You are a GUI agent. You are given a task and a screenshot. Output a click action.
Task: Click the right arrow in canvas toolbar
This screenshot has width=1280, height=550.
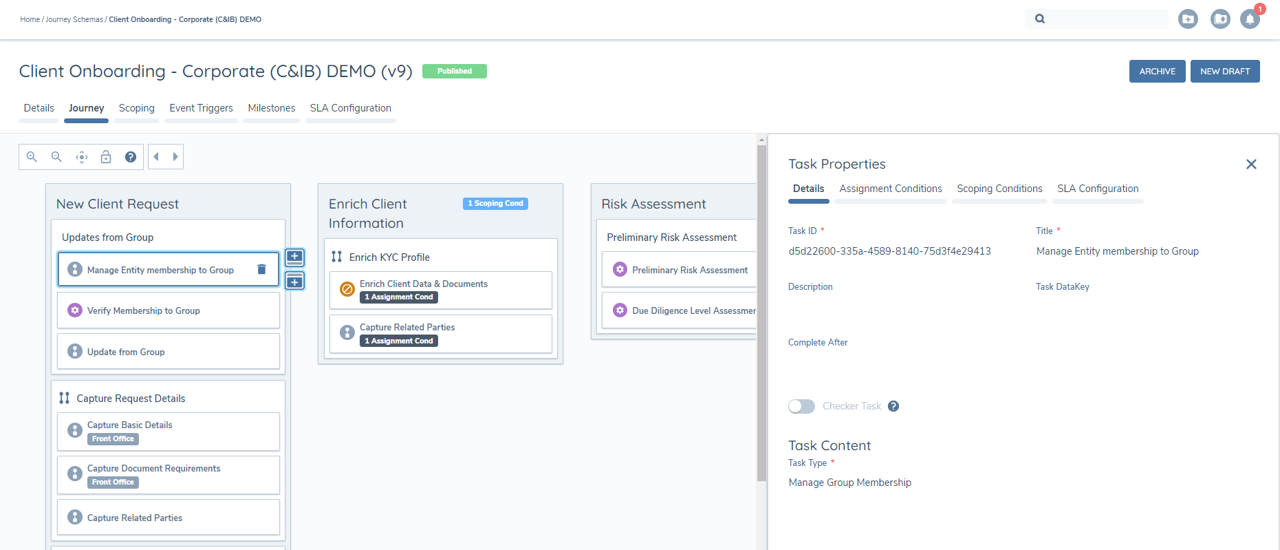(175, 157)
